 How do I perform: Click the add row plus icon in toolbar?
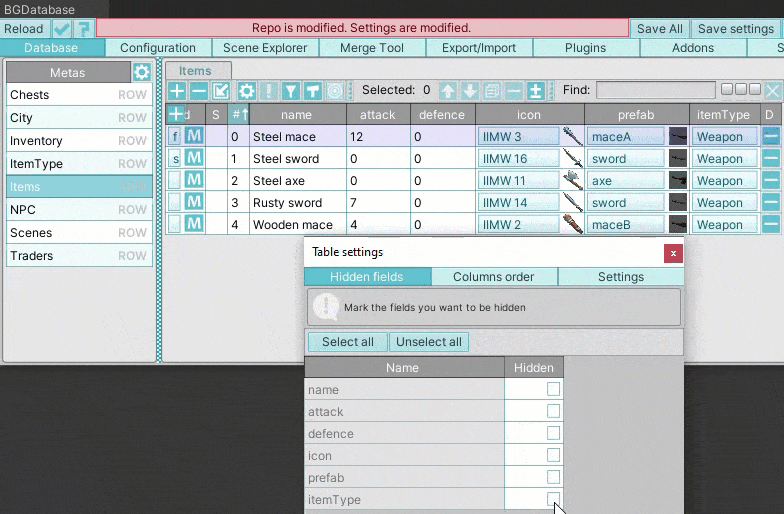[176, 91]
